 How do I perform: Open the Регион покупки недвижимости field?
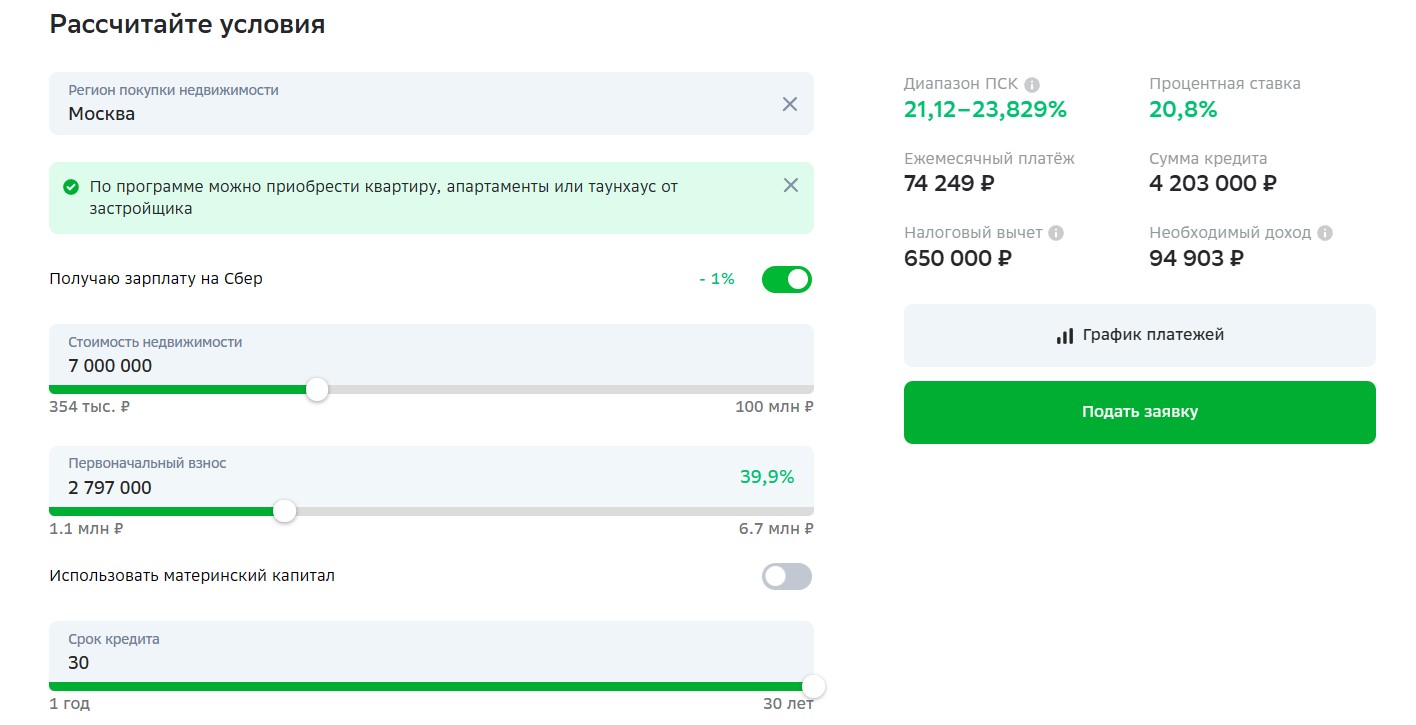pos(400,103)
